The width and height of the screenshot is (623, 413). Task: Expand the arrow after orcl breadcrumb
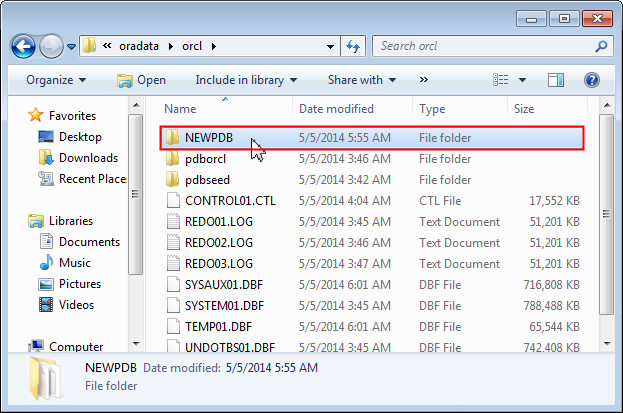pos(214,47)
